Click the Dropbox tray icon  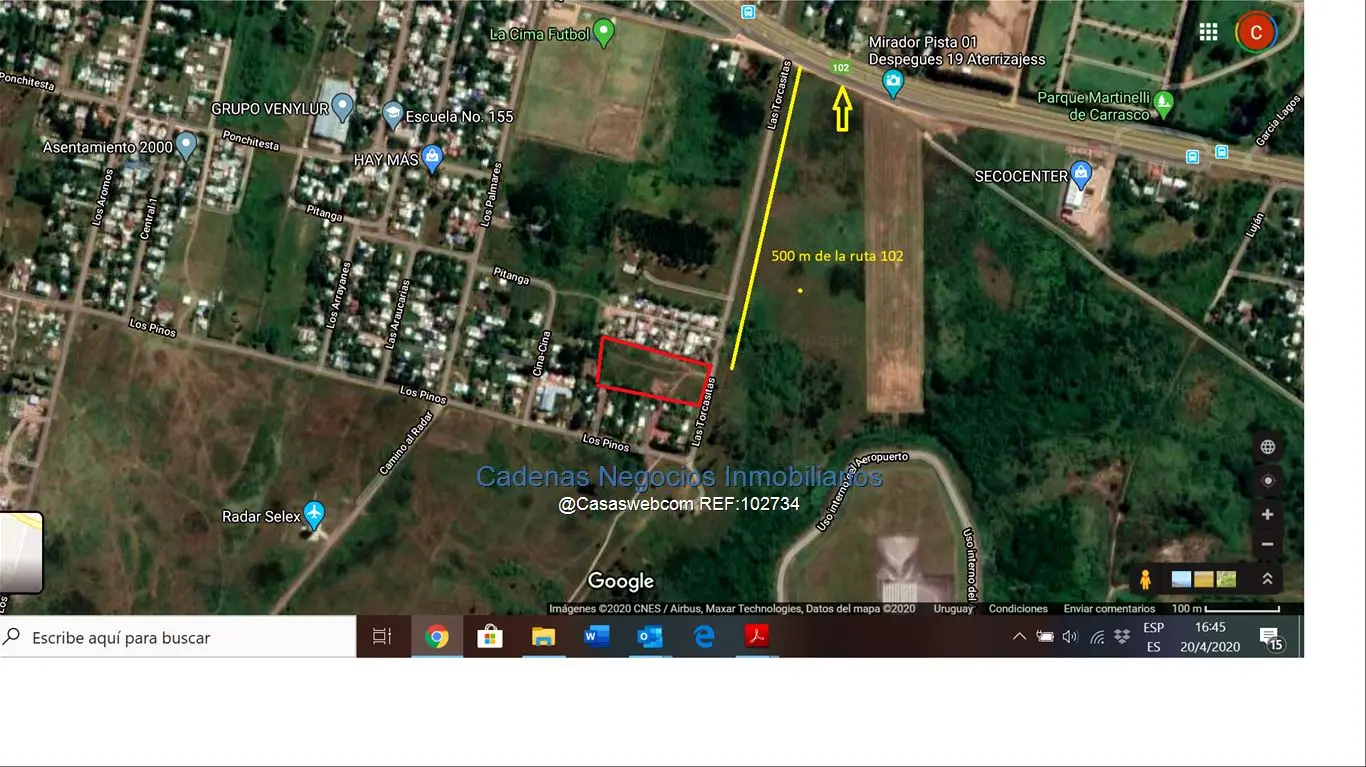[x=1121, y=637]
